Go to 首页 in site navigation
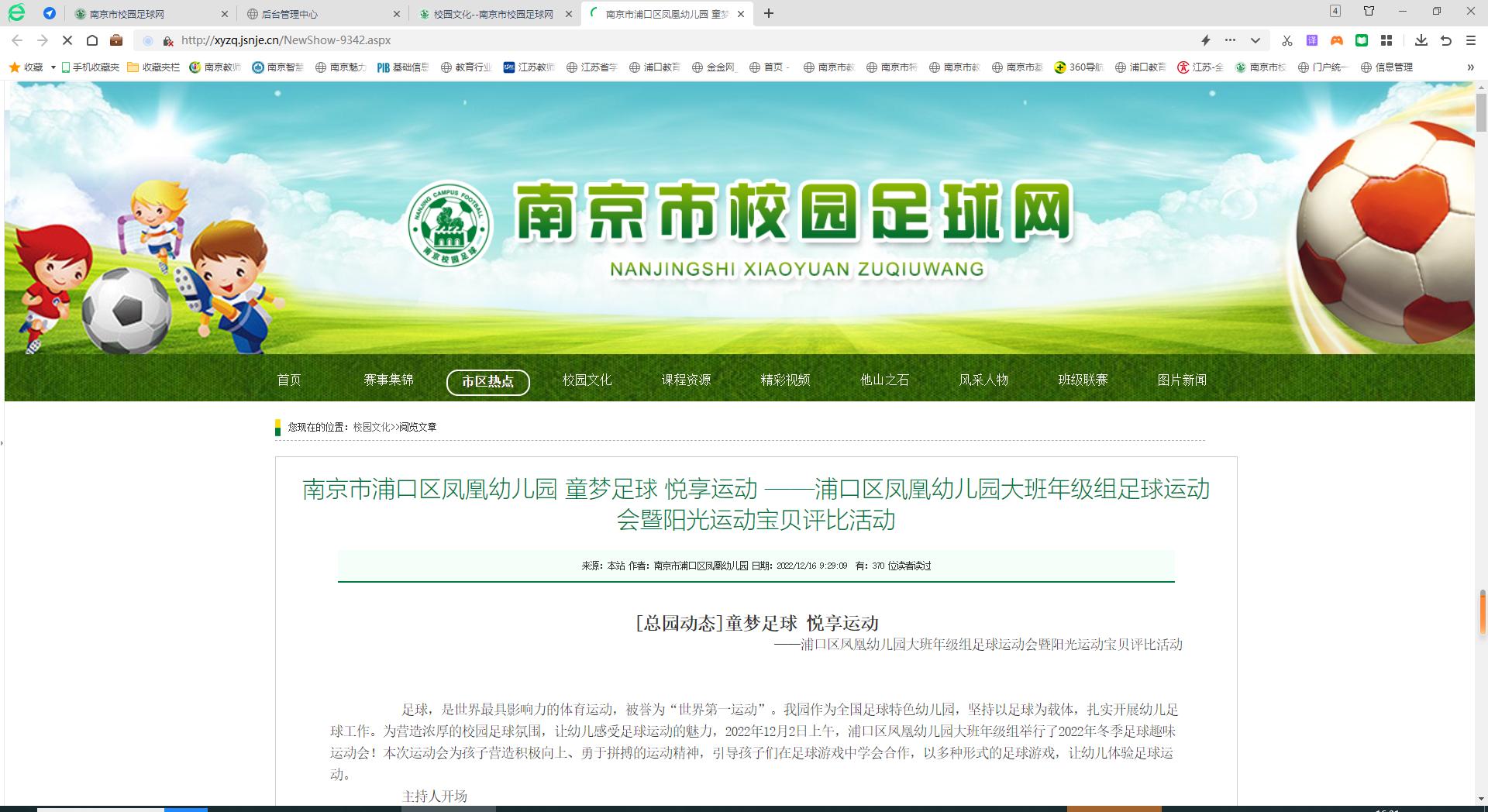 pyautogui.click(x=289, y=380)
